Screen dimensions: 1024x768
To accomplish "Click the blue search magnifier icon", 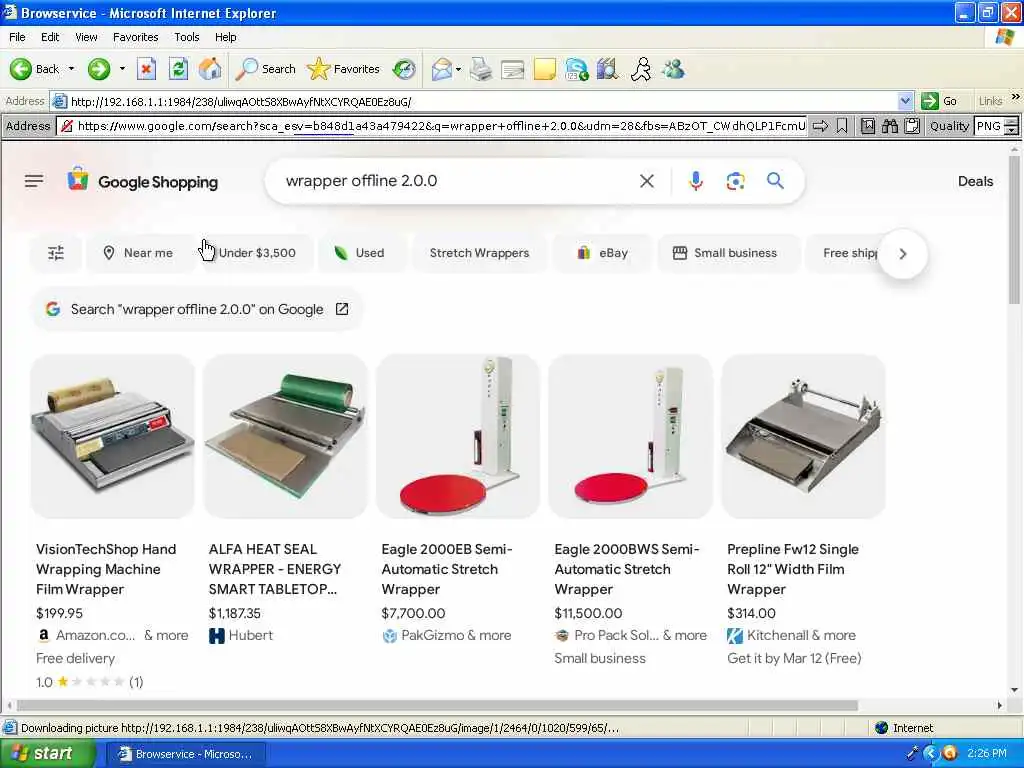I will (x=775, y=181).
